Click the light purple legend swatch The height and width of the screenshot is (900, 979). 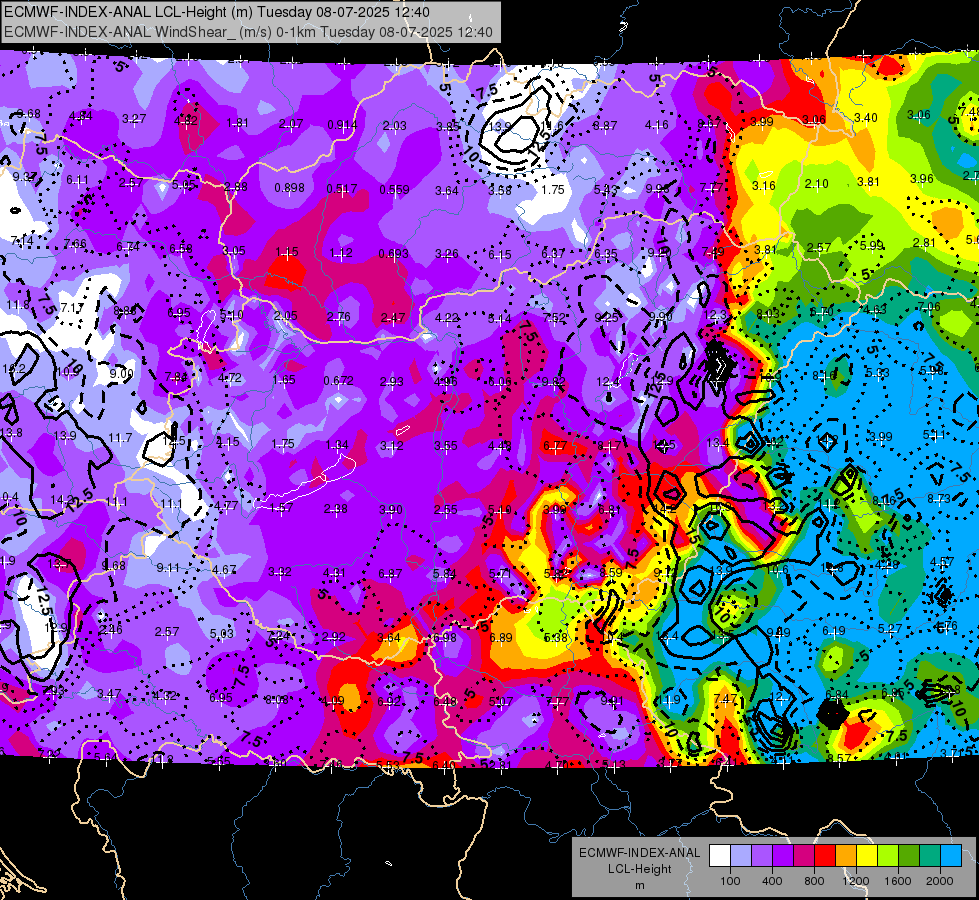pos(762,856)
